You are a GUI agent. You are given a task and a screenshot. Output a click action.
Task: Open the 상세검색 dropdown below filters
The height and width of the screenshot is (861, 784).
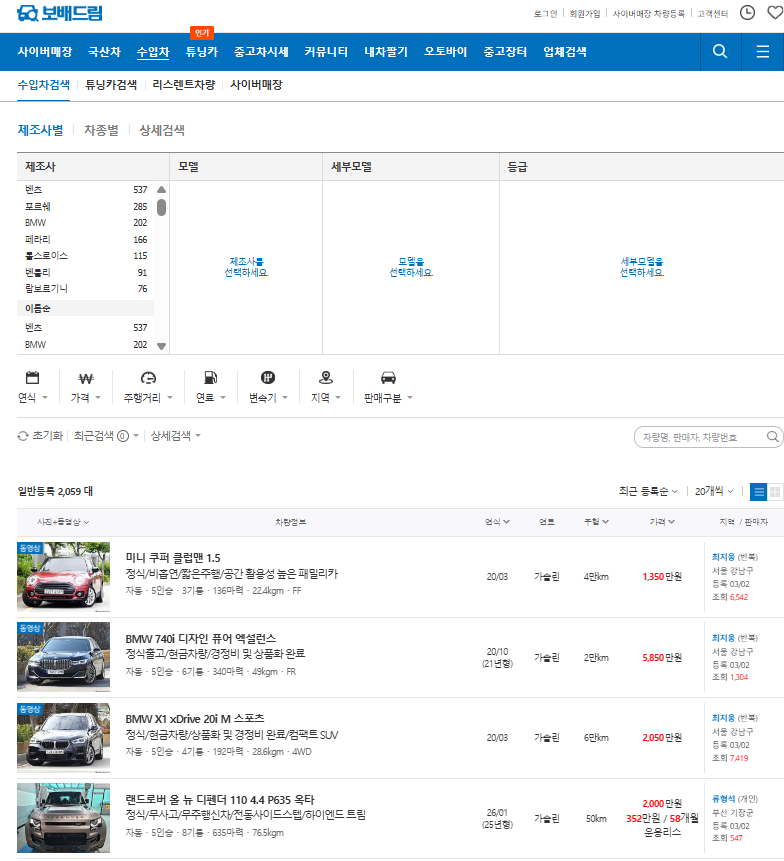pos(176,436)
